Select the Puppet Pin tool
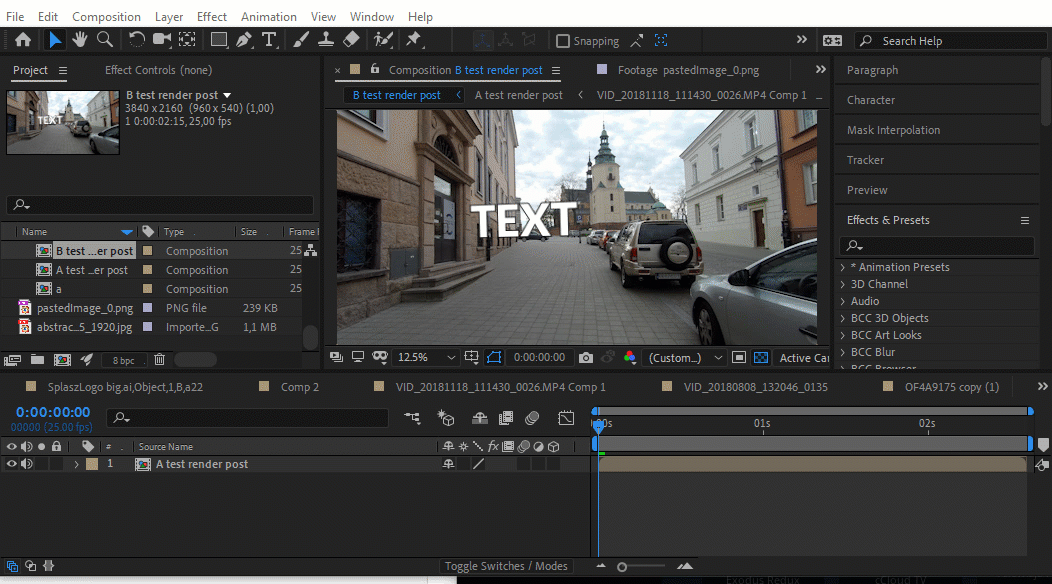This screenshot has width=1052, height=584. coord(413,40)
